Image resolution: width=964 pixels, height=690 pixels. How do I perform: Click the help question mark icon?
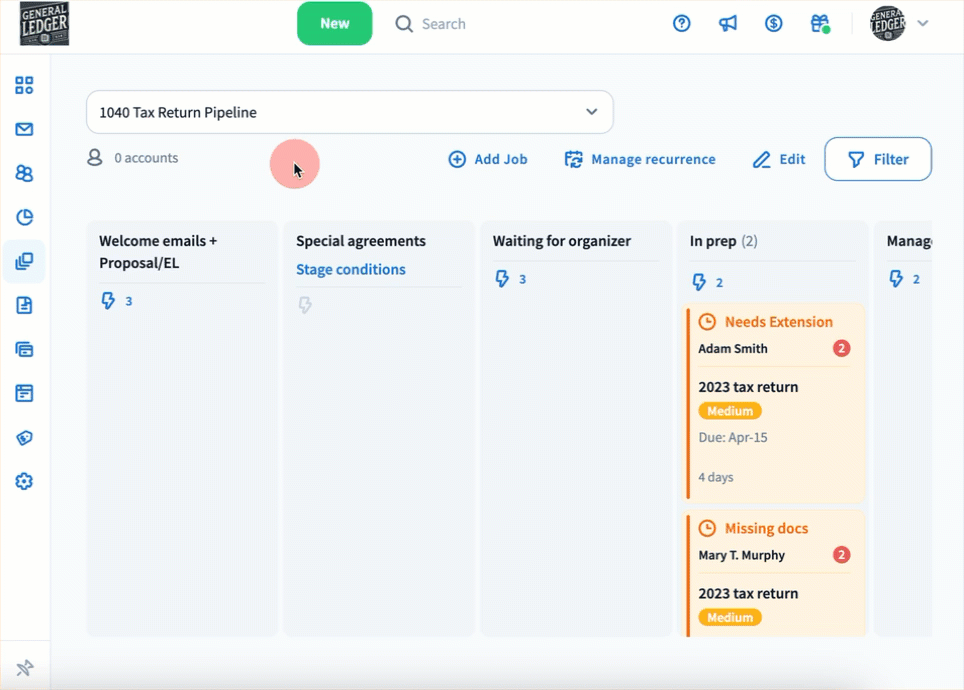coord(682,23)
